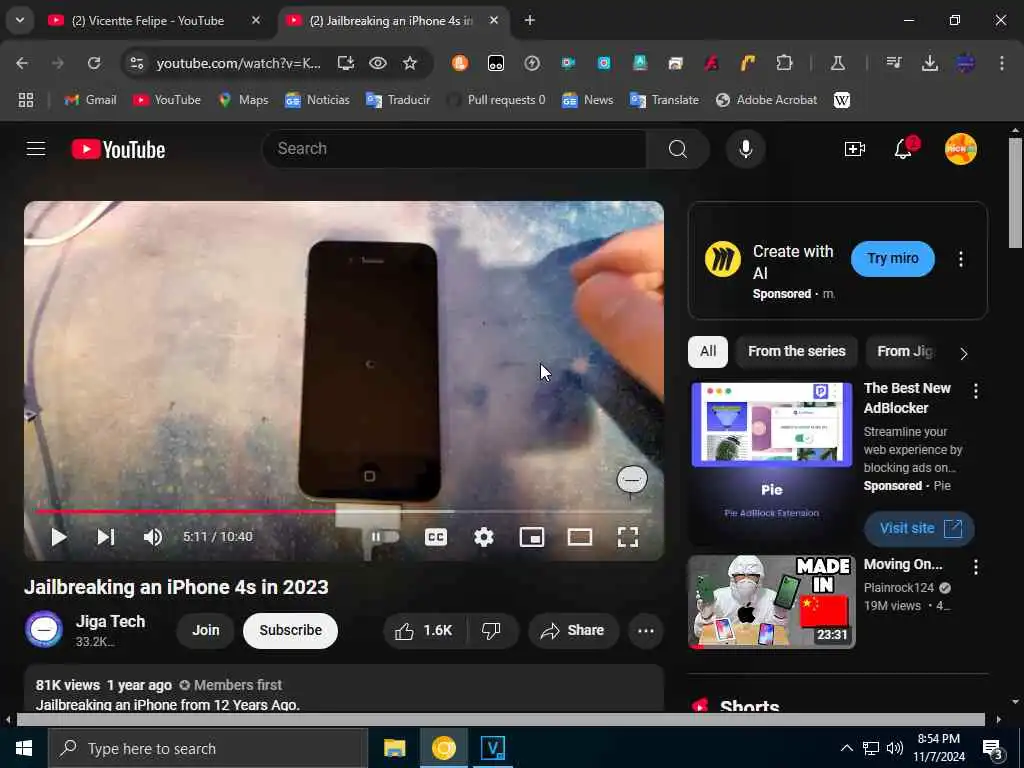Enter full screen mode

(x=628, y=537)
